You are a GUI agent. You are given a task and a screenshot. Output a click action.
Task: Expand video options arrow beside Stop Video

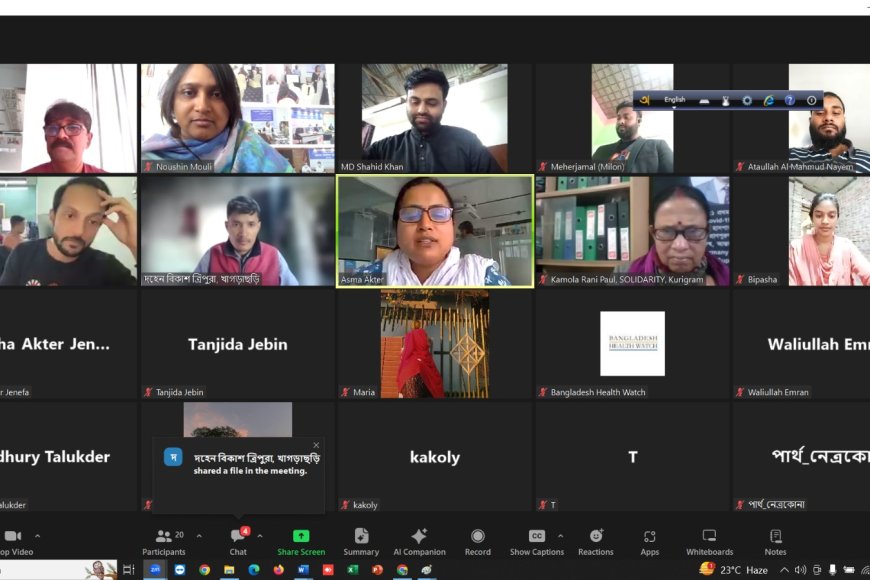click(x=38, y=536)
